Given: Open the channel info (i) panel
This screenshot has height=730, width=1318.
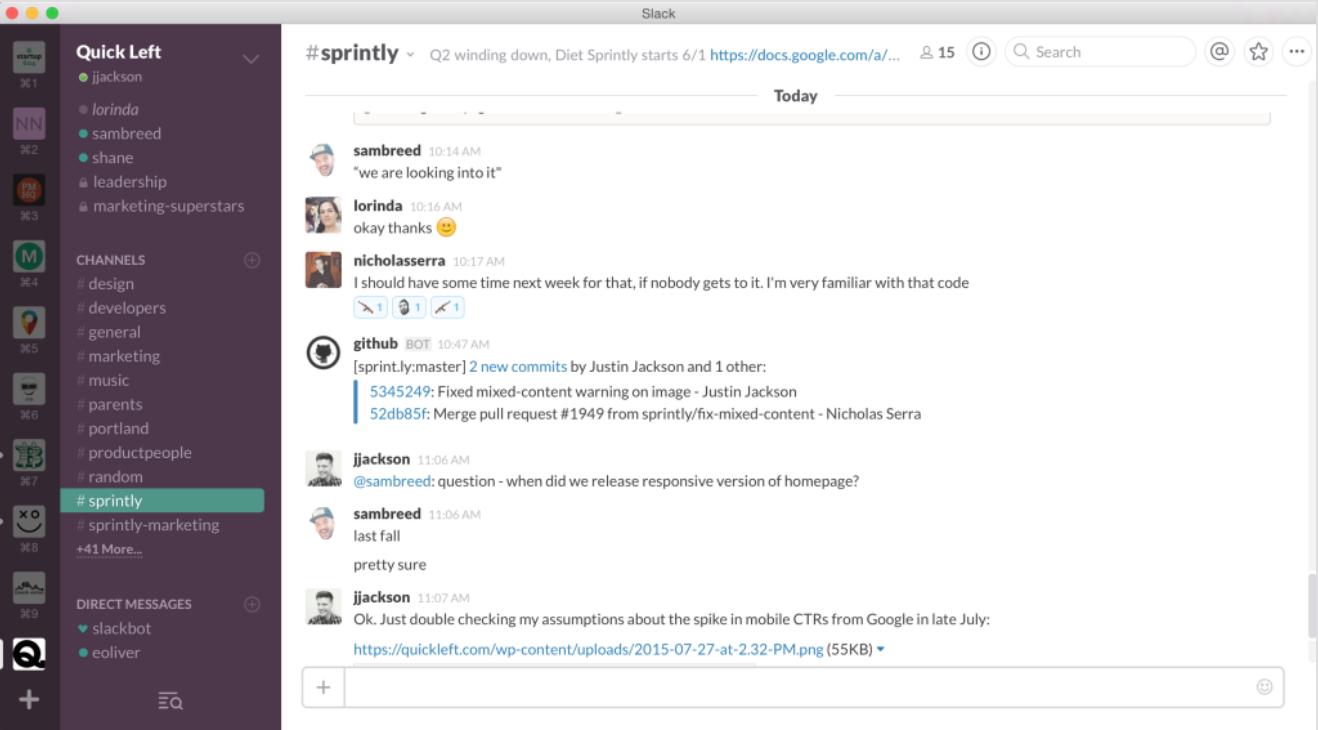Looking at the screenshot, I should [981, 52].
